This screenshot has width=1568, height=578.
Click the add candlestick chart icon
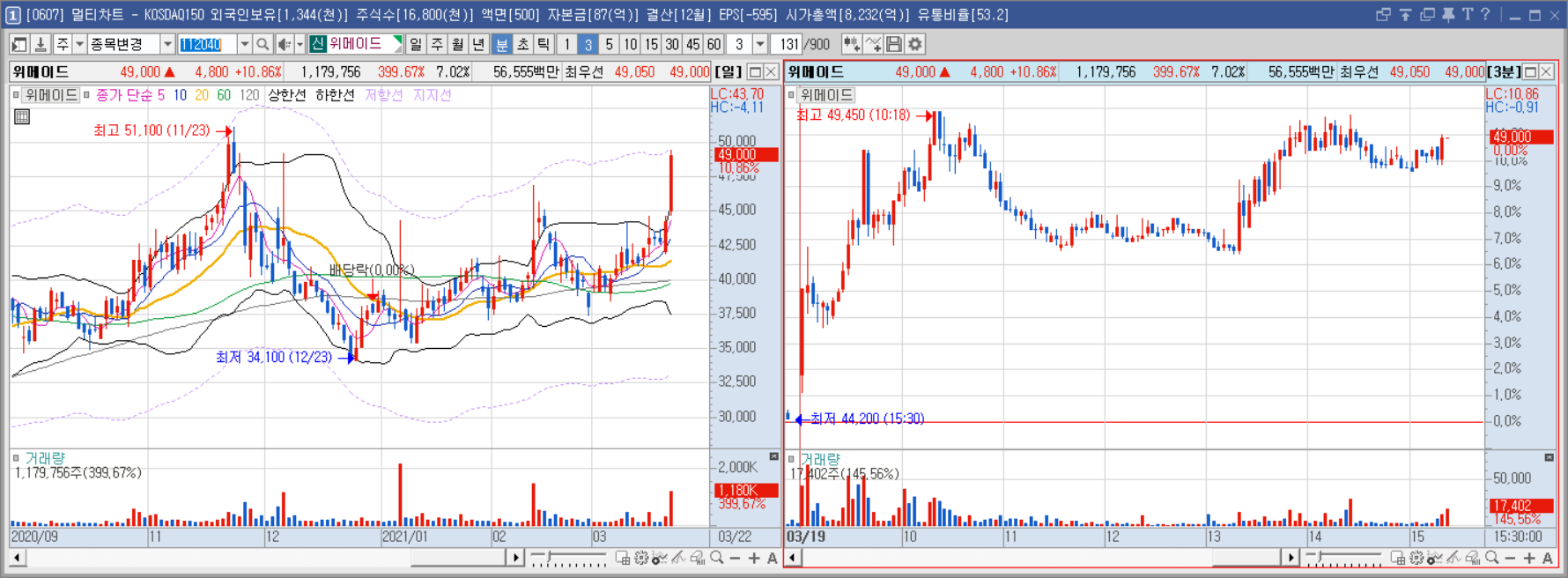[x=851, y=44]
